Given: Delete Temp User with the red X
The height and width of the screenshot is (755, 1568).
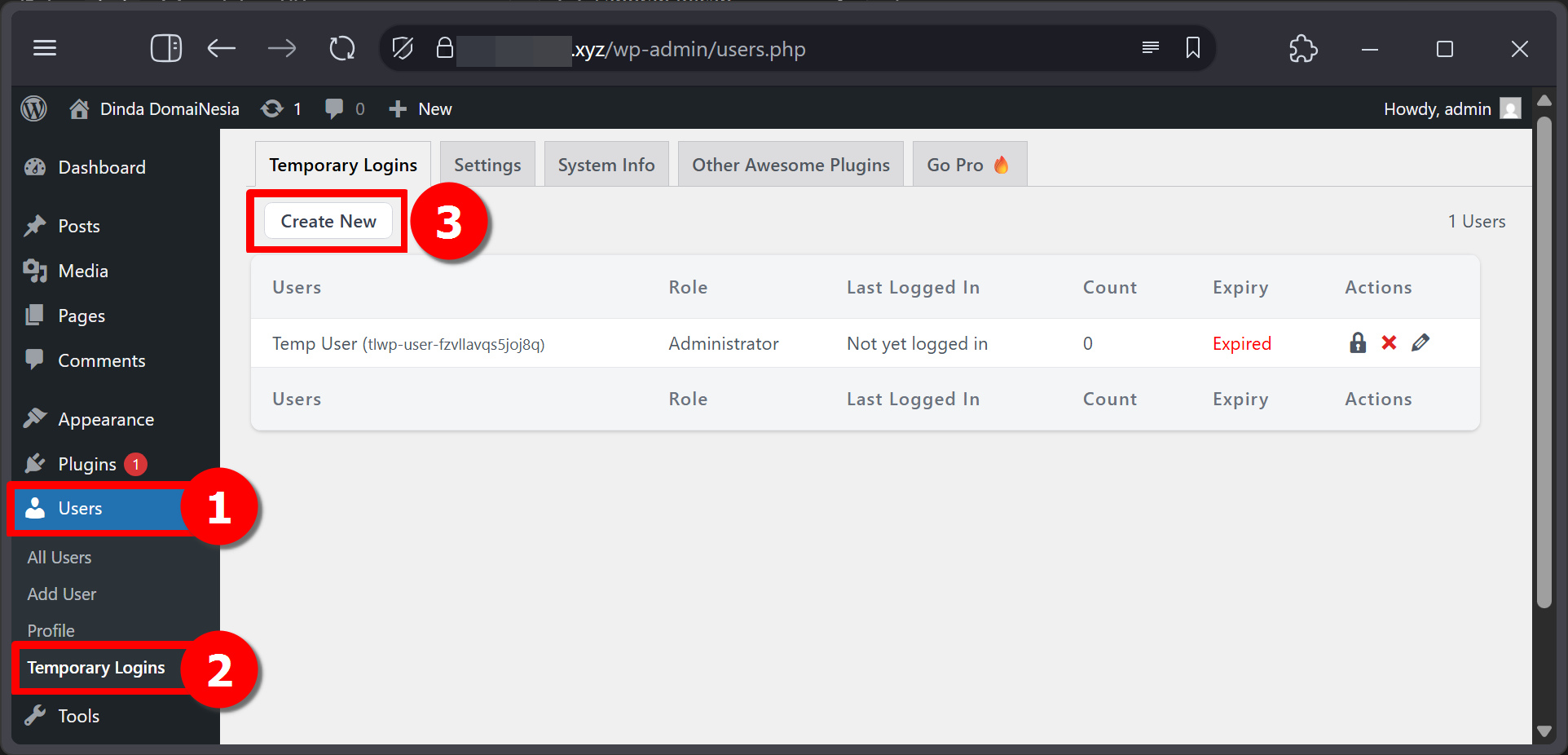Looking at the screenshot, I should tap(1390, 342).
